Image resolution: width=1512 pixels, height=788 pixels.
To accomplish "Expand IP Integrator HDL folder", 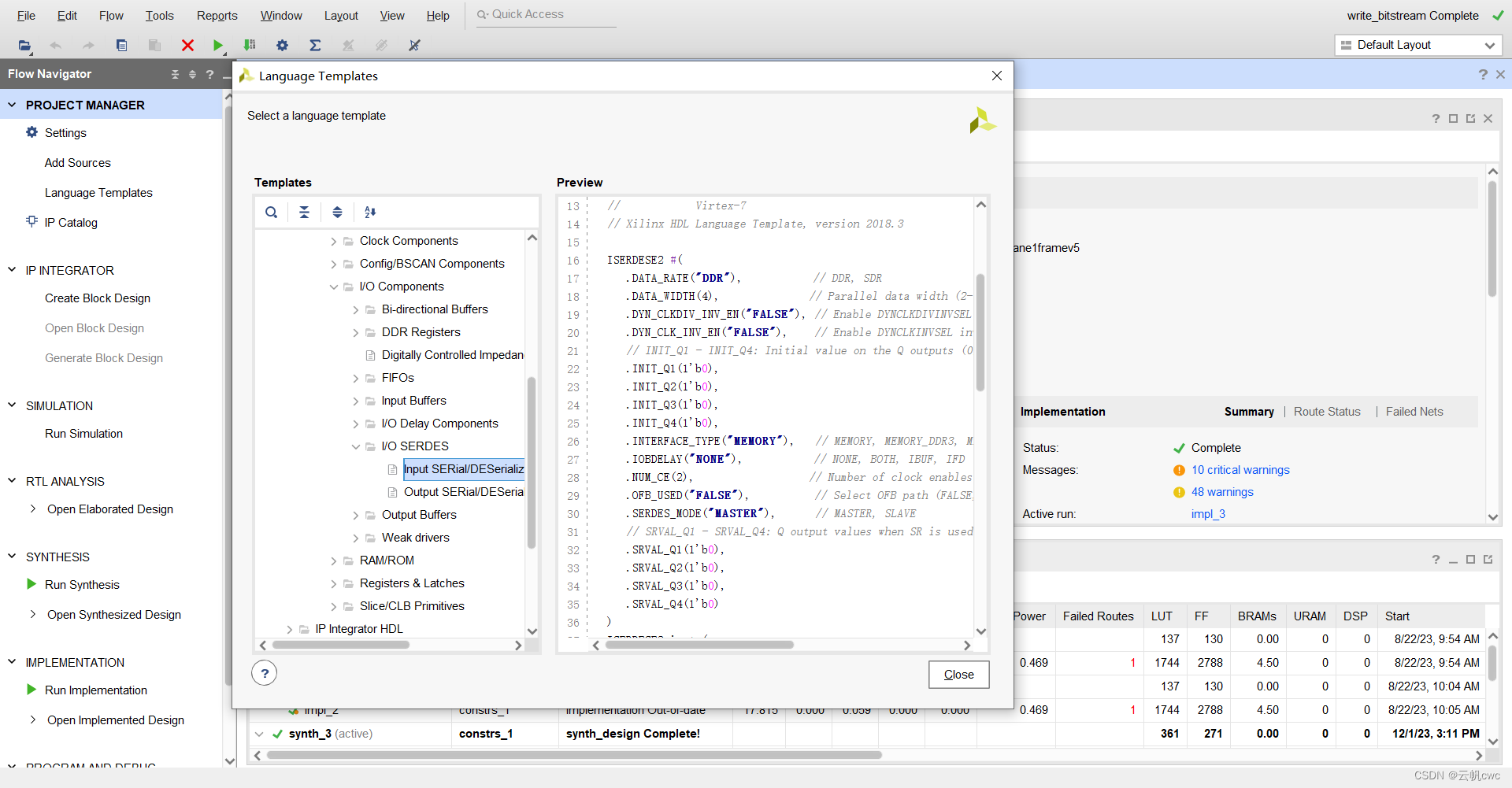I will coord(290,630).
